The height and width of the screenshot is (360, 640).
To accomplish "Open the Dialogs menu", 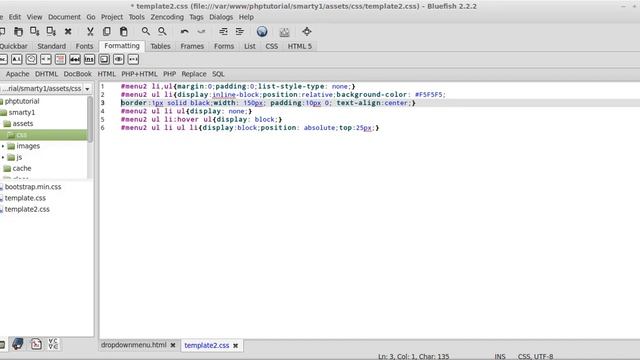I will 221,17.
